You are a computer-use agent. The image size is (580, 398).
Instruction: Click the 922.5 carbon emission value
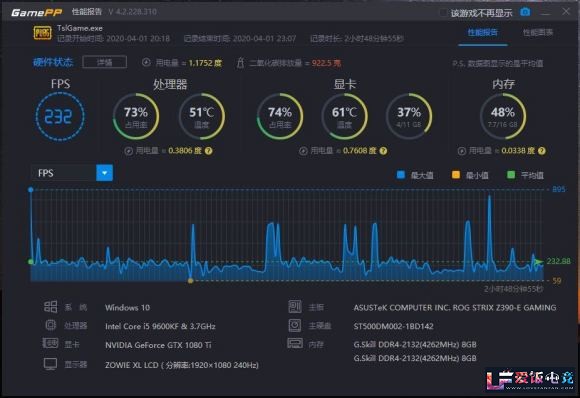pos(326,63)
